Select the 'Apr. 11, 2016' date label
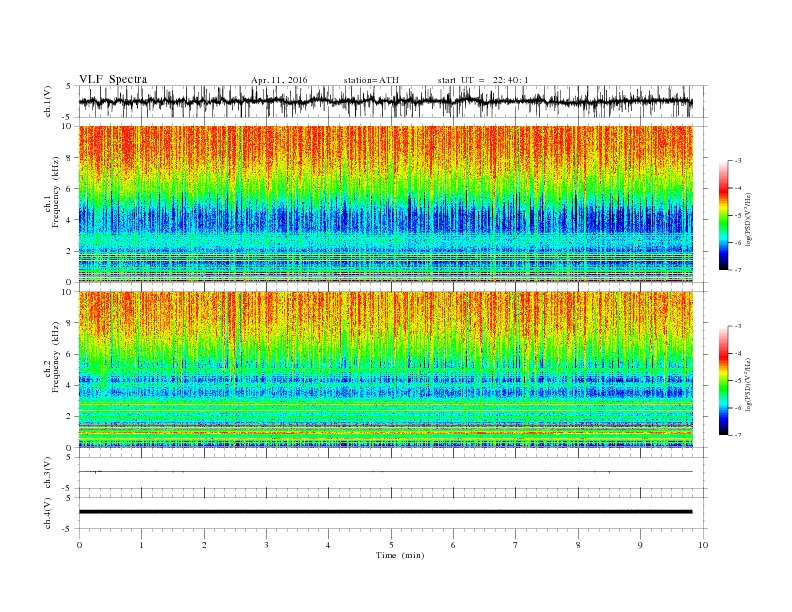The image size is (792, 612). point(279,80)
